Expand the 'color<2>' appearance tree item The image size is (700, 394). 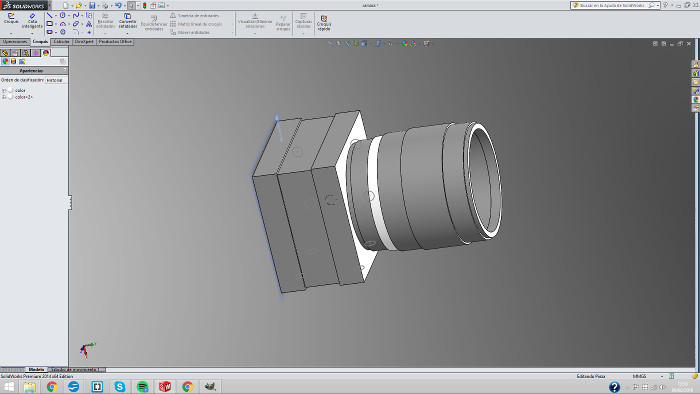click(x=4, y=97)
